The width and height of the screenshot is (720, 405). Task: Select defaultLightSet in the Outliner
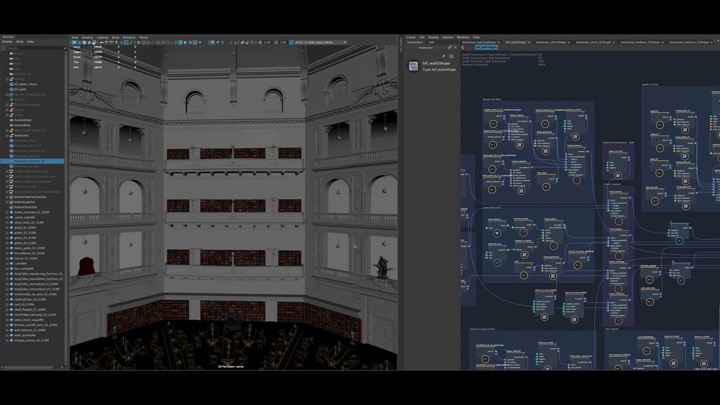pyautogui.click(x=25, y=202)
